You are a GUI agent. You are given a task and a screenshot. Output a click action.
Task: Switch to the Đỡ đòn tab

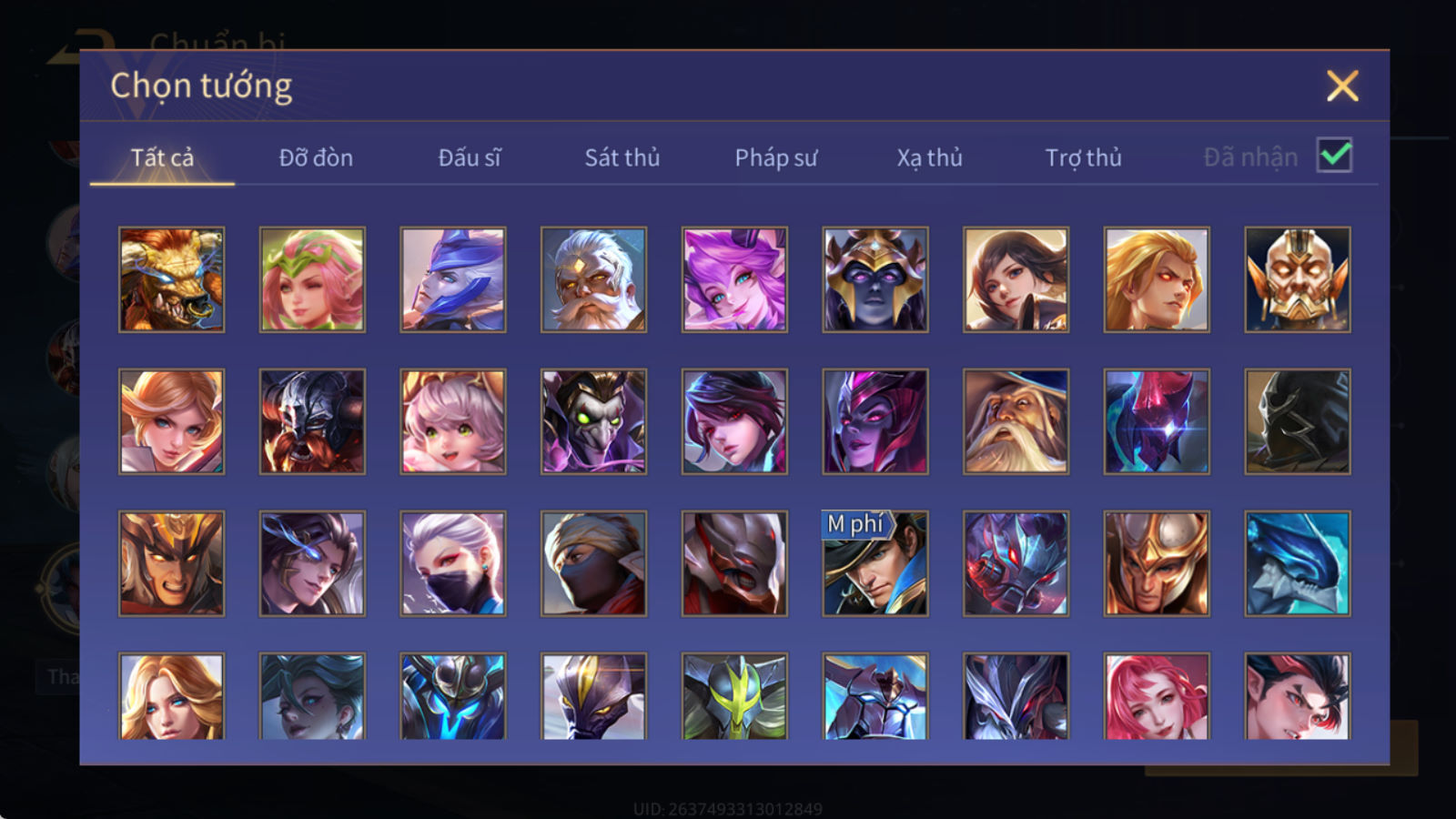pyautogui.click(x=316, y=157)
